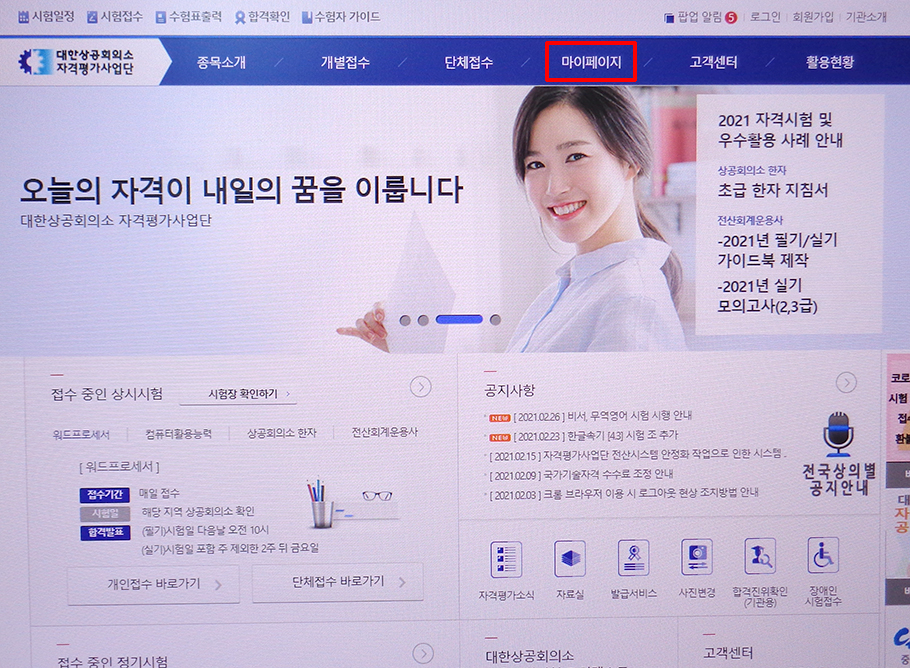Click -2021년 실기 모의고사(2,3급) text
Image resolution: width=910 pixels, height=668 pixels.
pyautogui.click(x=767, y=295)
